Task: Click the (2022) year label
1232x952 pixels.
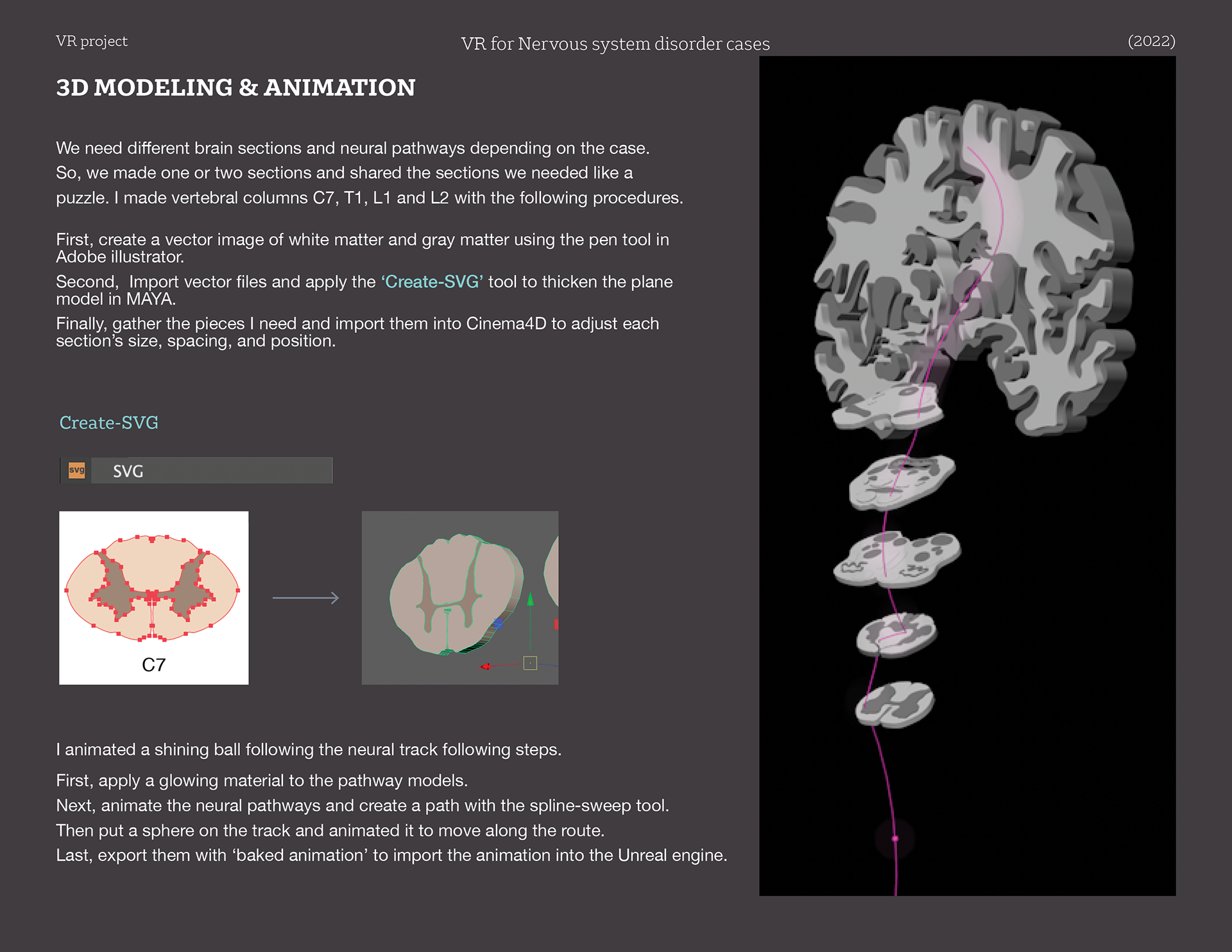Action: pyautogui.click(x=1151, y=41)
